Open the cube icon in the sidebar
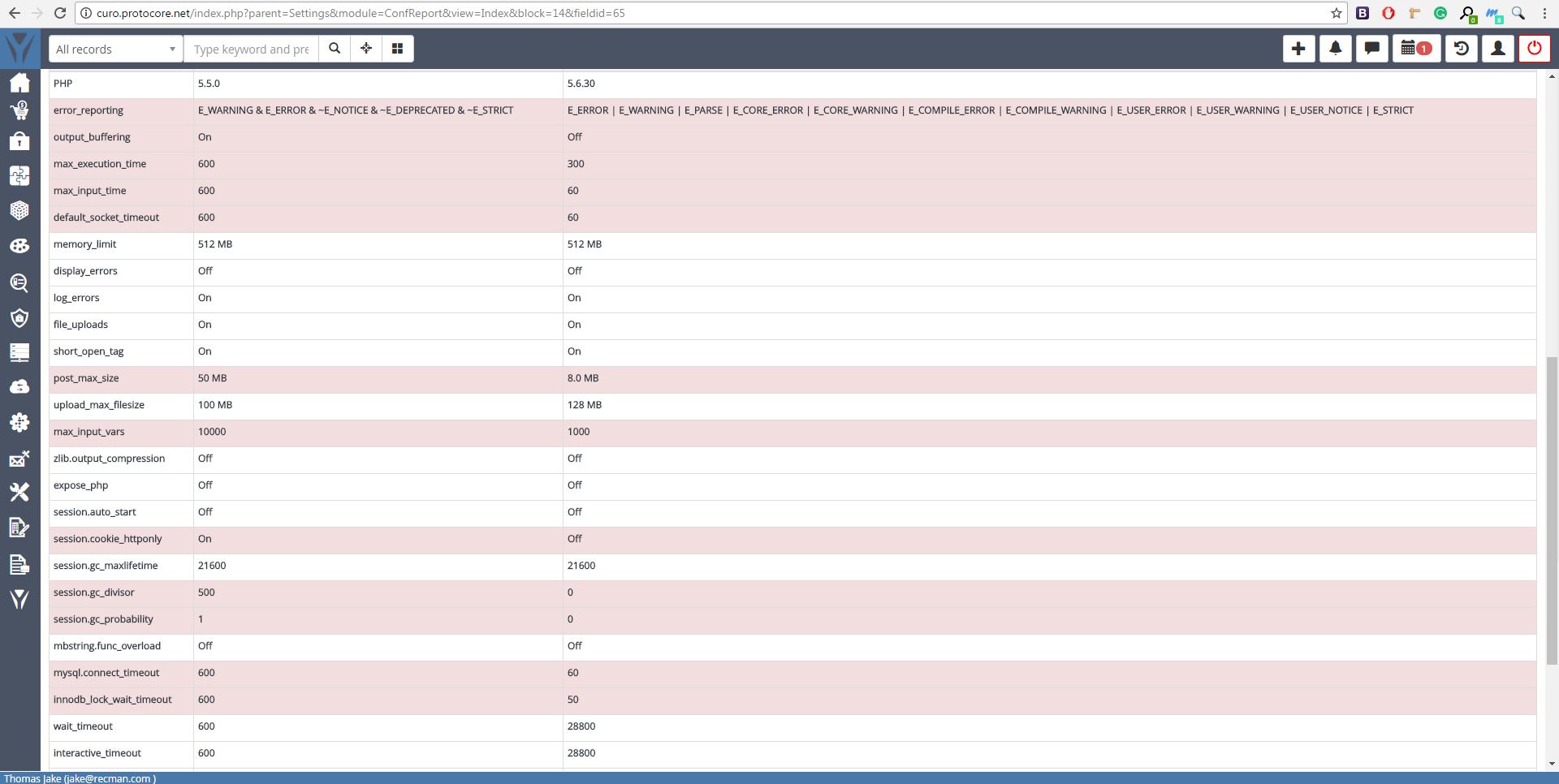Screen dimensions: 1559x784 coord(19,210)
